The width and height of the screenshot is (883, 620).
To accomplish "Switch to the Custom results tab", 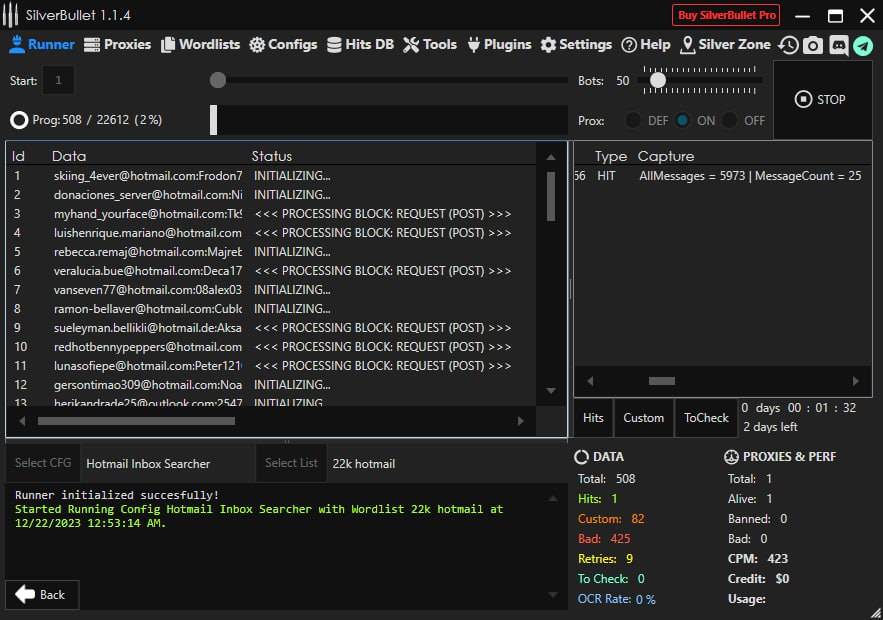I will pos(643,418).
